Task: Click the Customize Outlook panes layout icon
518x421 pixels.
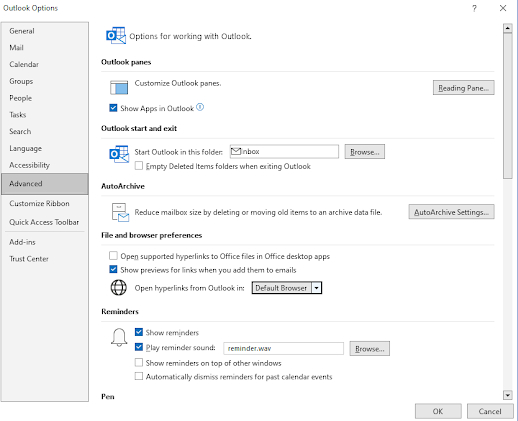Action: [x=119, y=87]
